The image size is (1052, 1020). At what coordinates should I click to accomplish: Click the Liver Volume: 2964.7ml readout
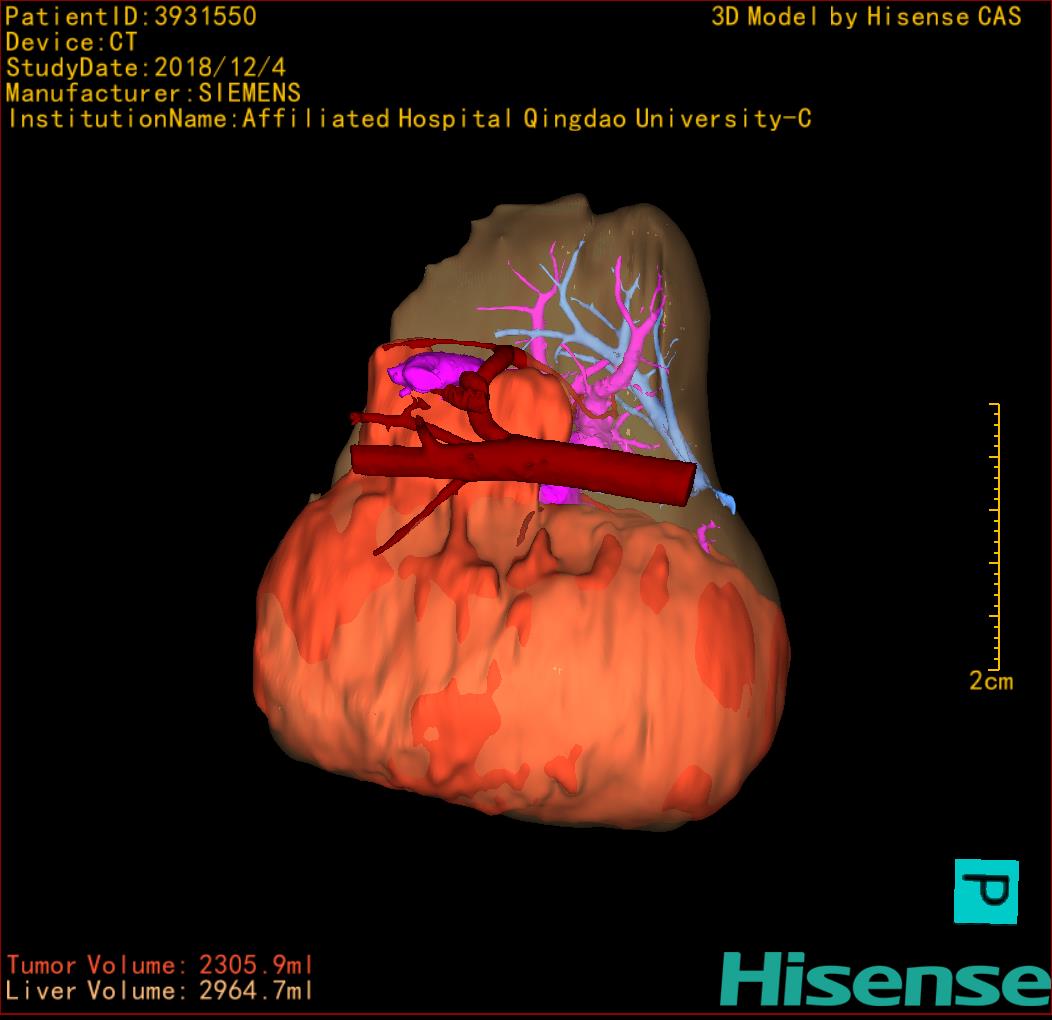click(x=160, y=990)
